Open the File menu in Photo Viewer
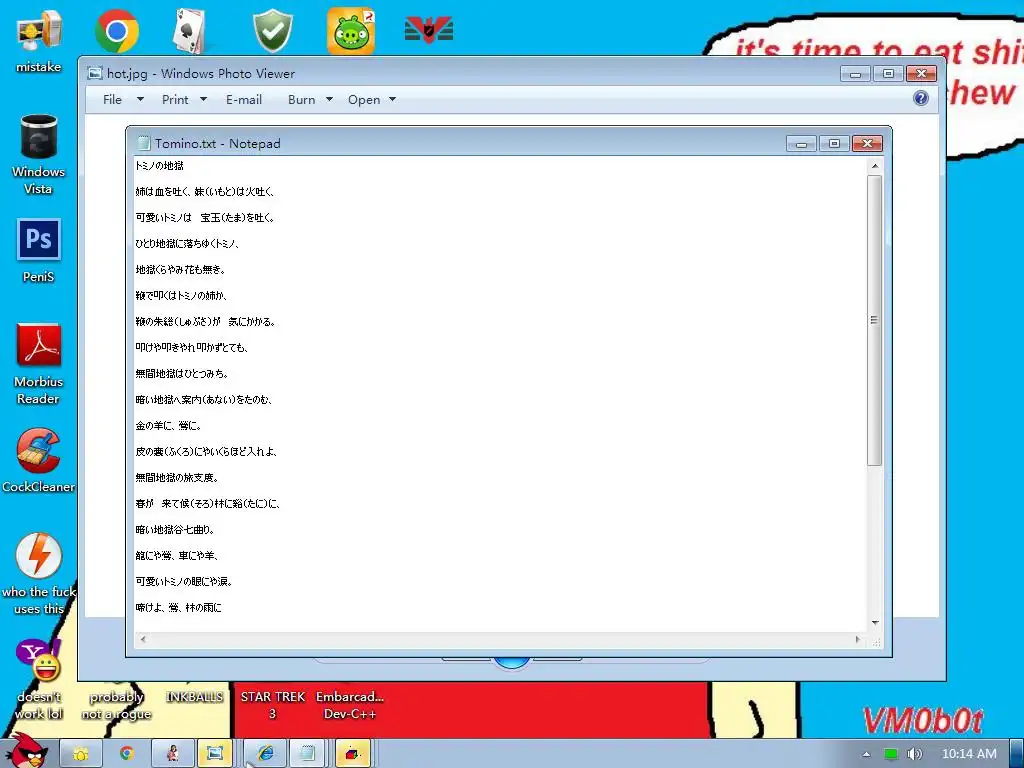 click(x=112, y=99)
